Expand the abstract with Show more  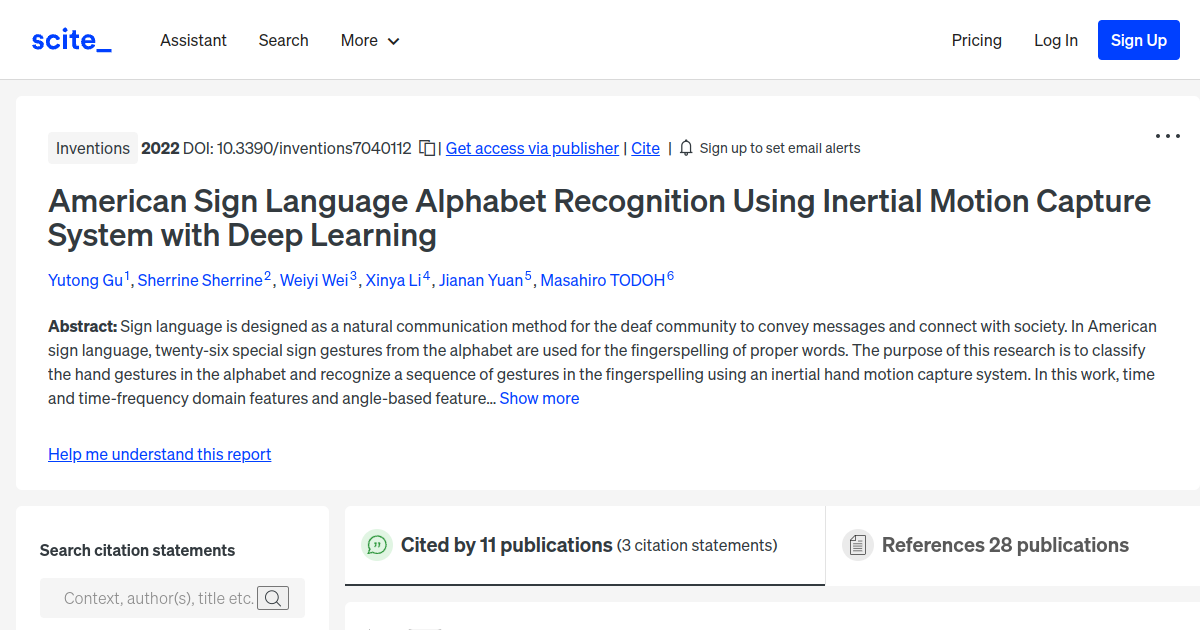(539, 398)
